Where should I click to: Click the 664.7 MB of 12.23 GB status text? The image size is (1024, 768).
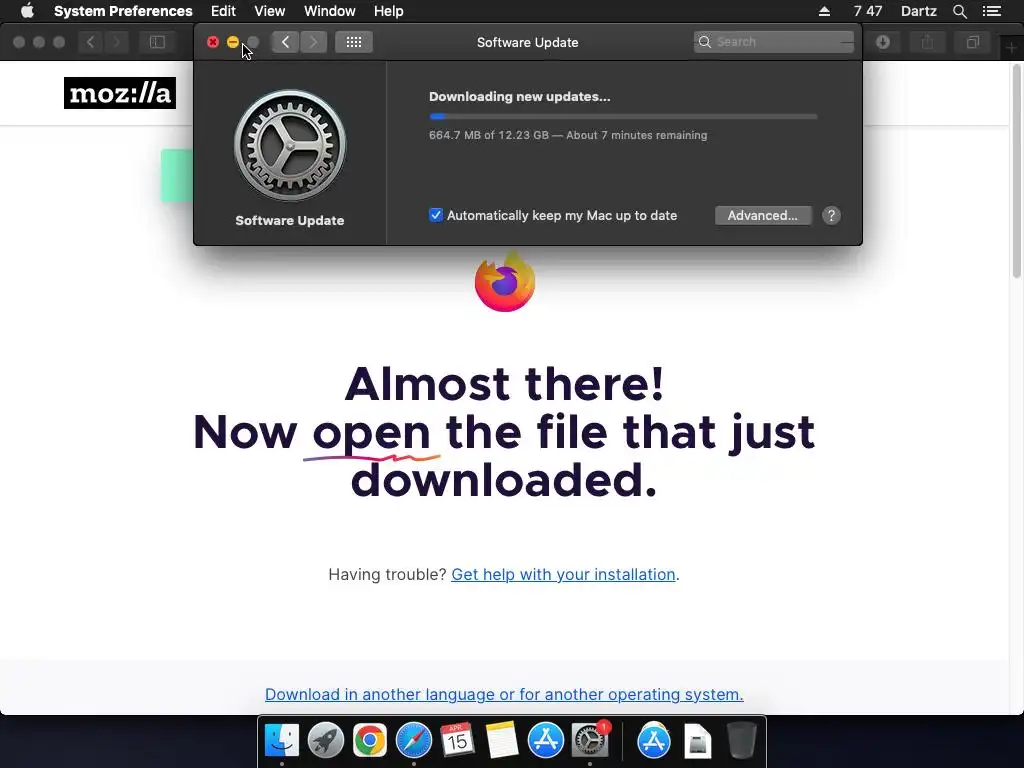568,135
